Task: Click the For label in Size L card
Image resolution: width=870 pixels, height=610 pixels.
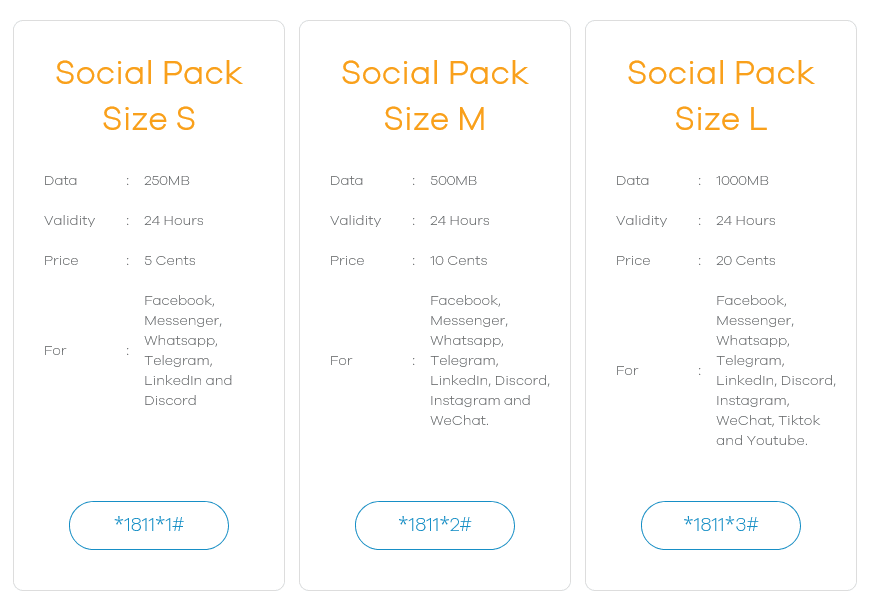Action: 627,371
